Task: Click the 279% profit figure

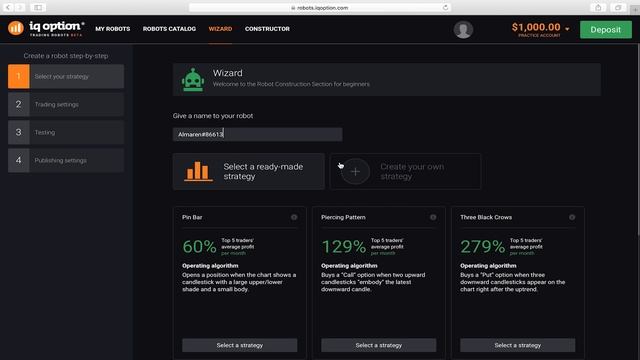Action: coord(483,247)
